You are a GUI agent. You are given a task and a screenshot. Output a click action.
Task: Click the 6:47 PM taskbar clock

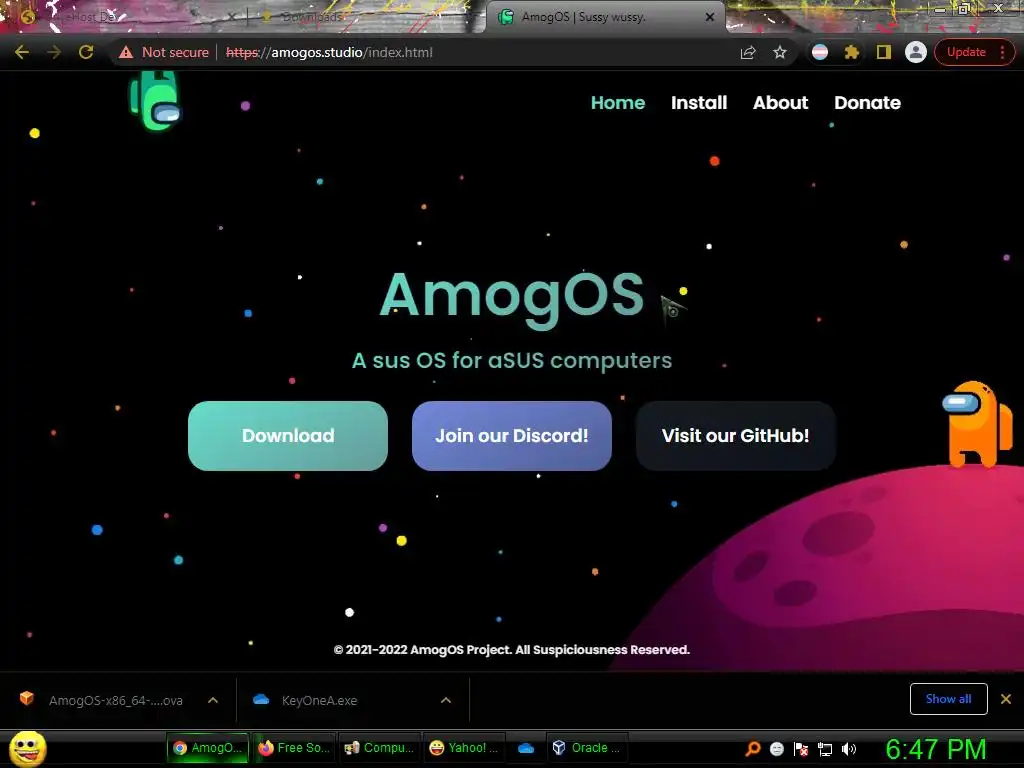pyautogui.click(x=936, y=749)
